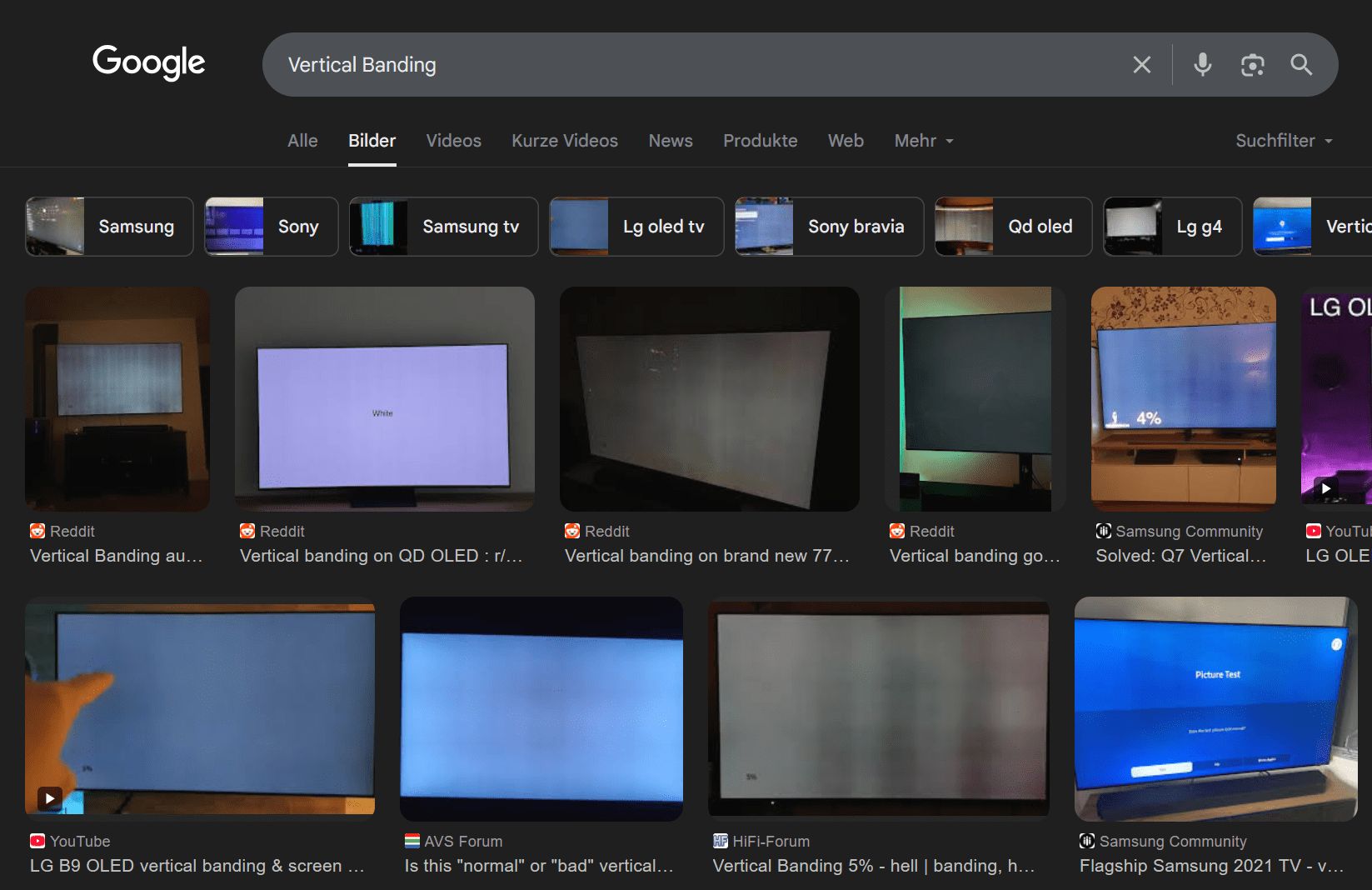Clear the search query with the X icon
Image resolution: width=1372 pixels, height=890 pixels.
(x=1142, y=65)
